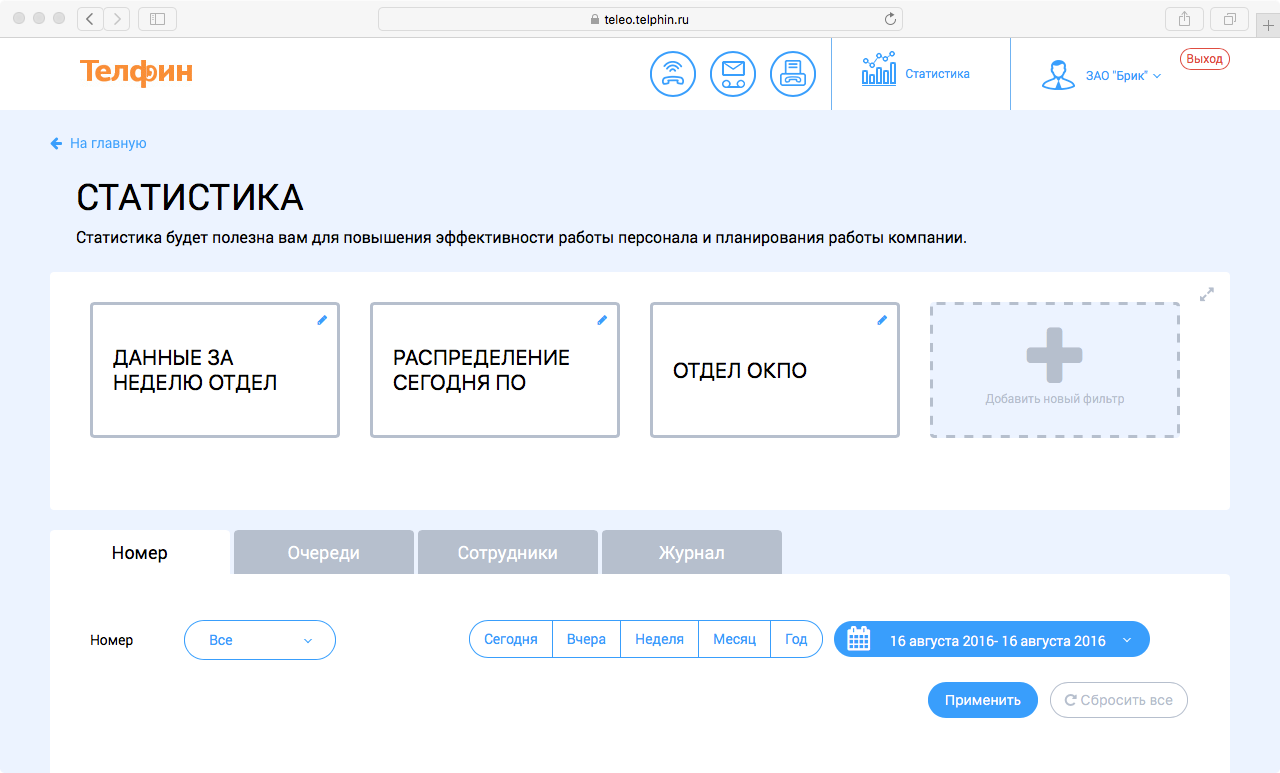Open the voicemail envelope icon
Screen dimensions: 1280x773
733,74
